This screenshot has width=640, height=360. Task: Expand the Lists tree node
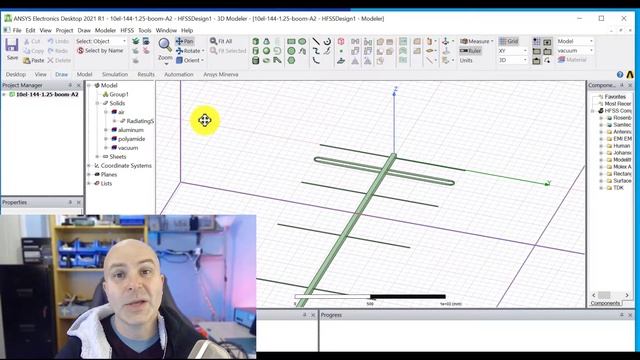89,183
